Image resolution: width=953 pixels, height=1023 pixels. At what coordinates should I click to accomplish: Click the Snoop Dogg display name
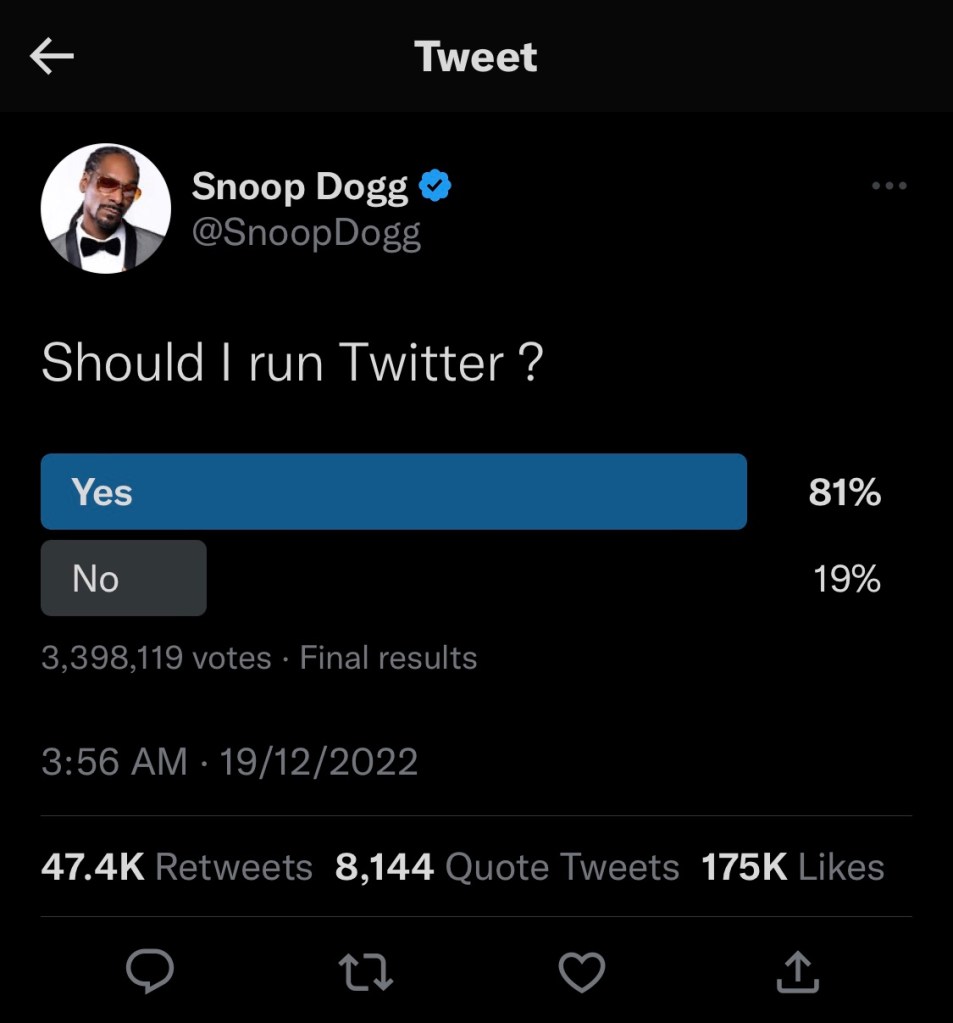pos(300,186)
